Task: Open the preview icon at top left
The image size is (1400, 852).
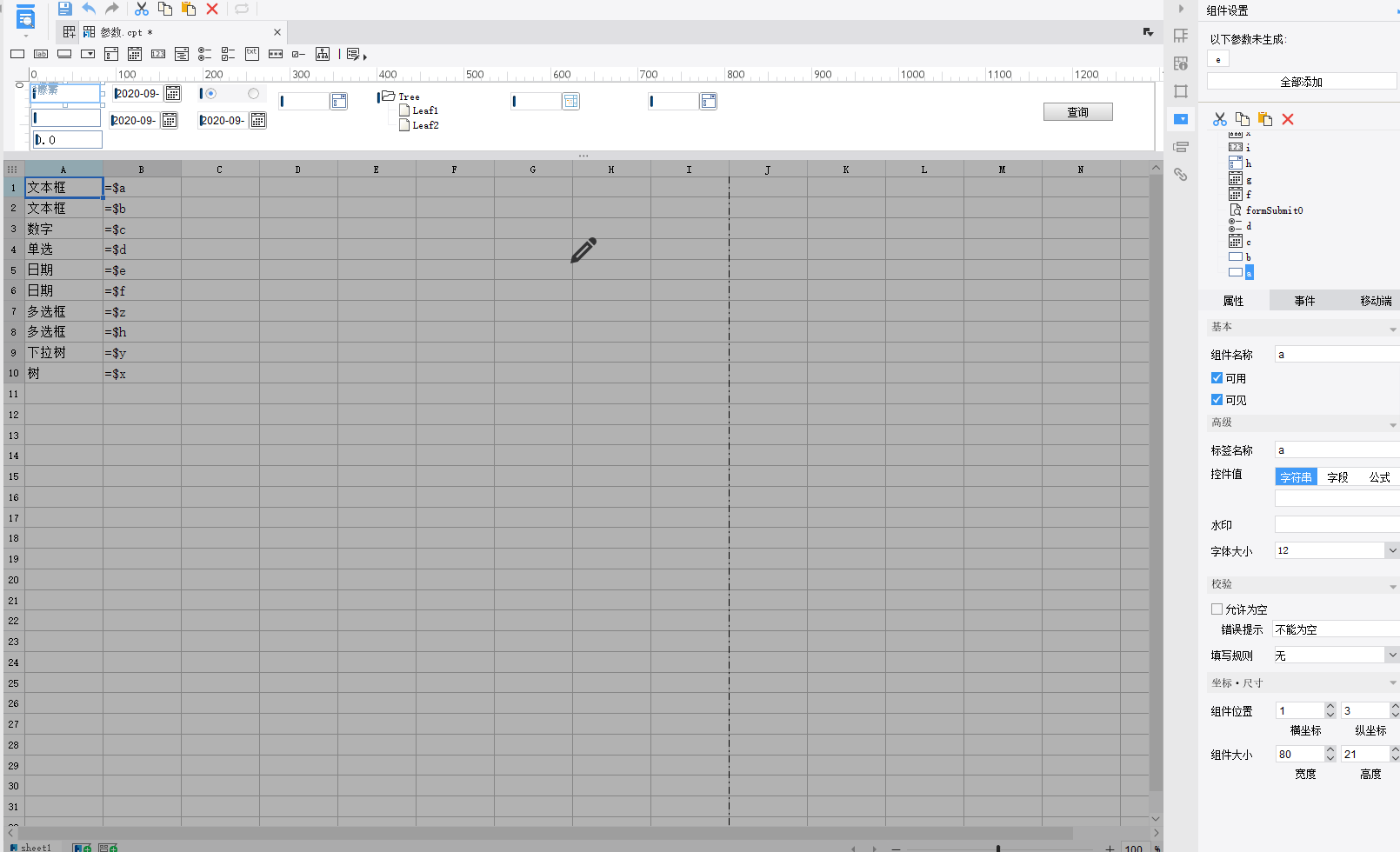Action: (26, 17)
